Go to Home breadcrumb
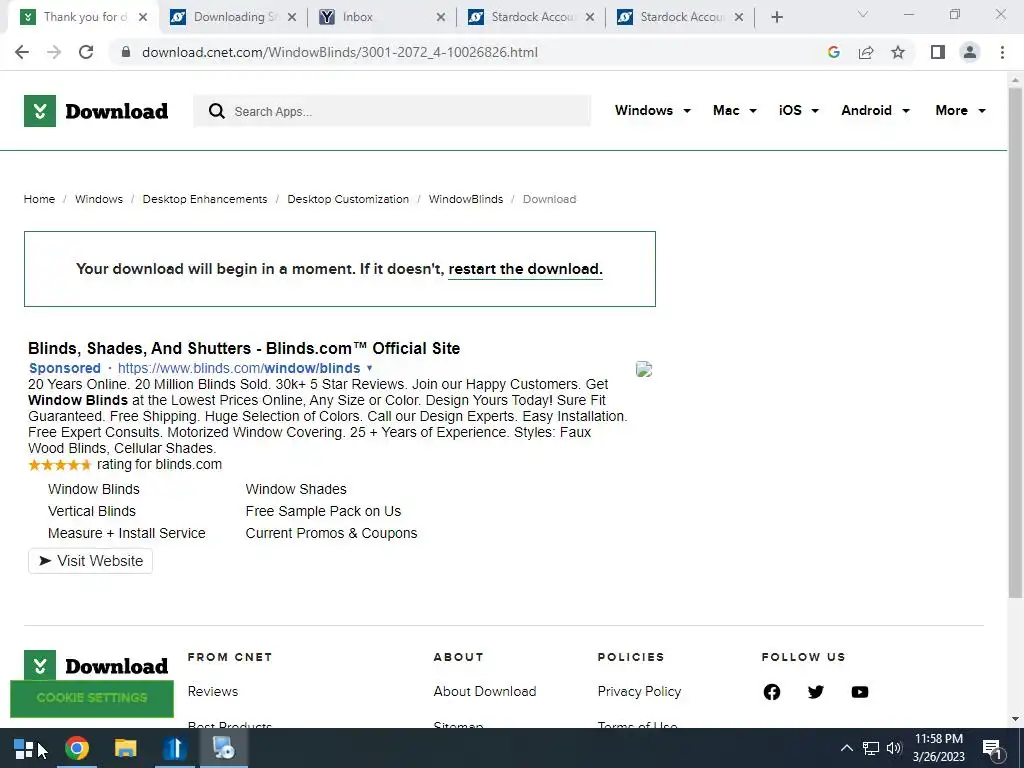This screenshot has height=768, width=1024. tap(39, 199)
